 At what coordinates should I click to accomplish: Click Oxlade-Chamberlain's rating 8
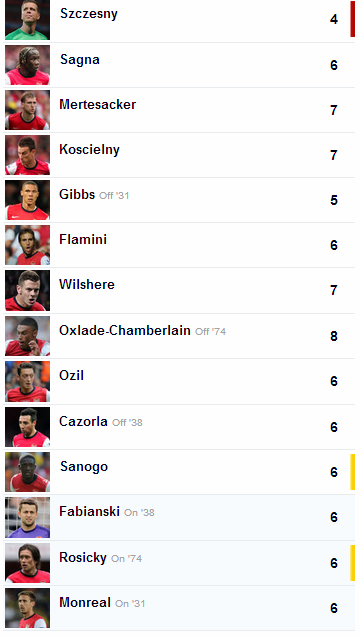(334, 336)
